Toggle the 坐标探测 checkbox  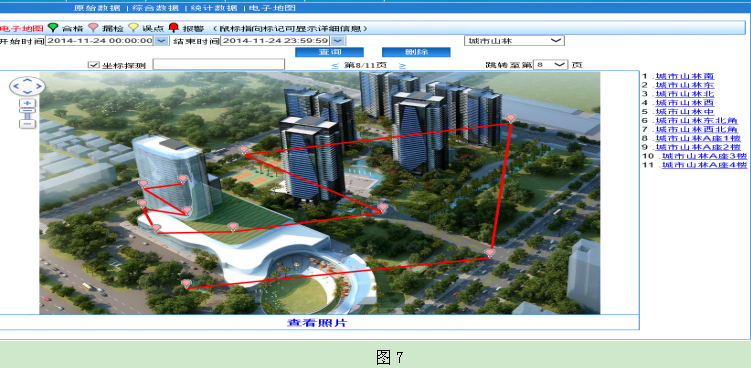click(93, 65)
